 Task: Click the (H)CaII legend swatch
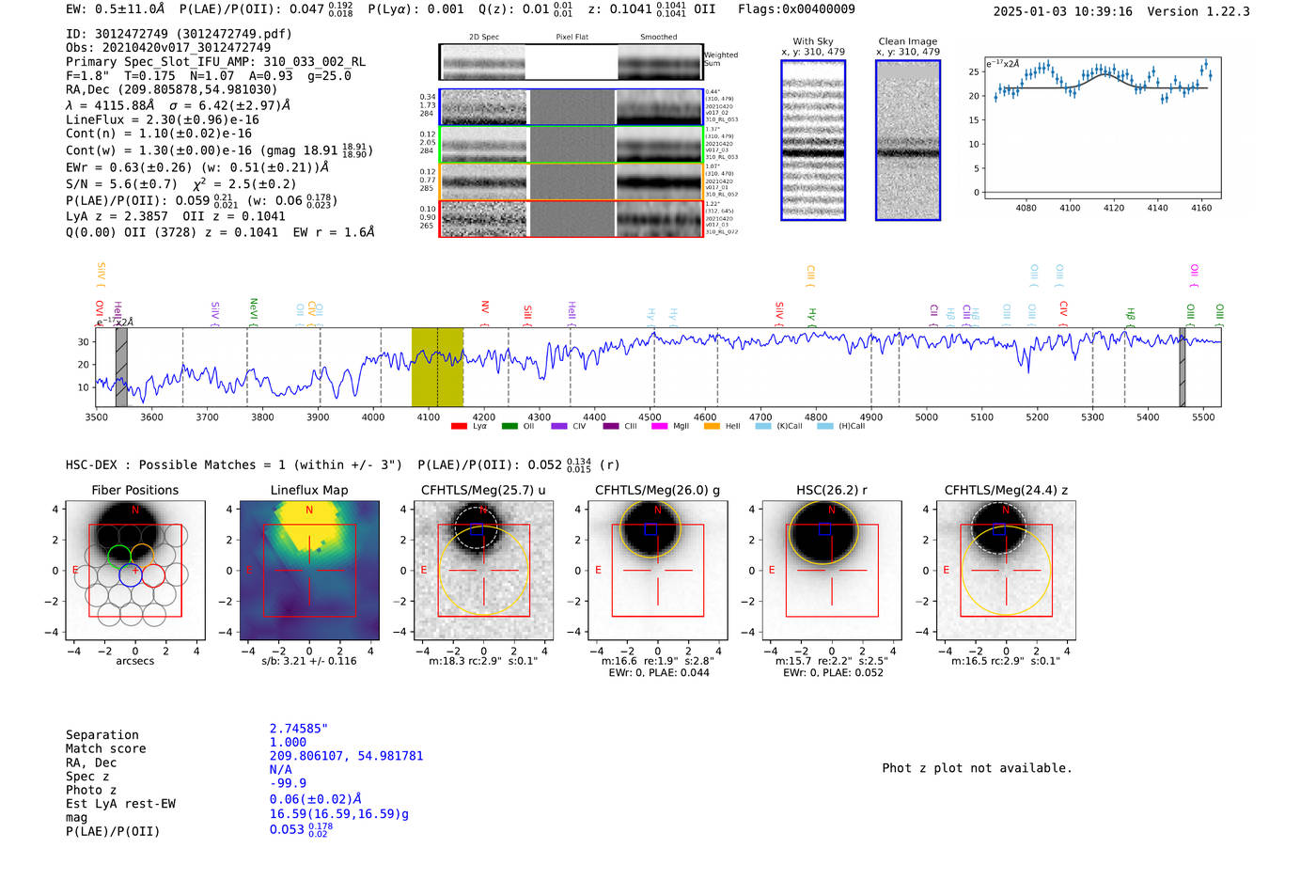[825, 426]
